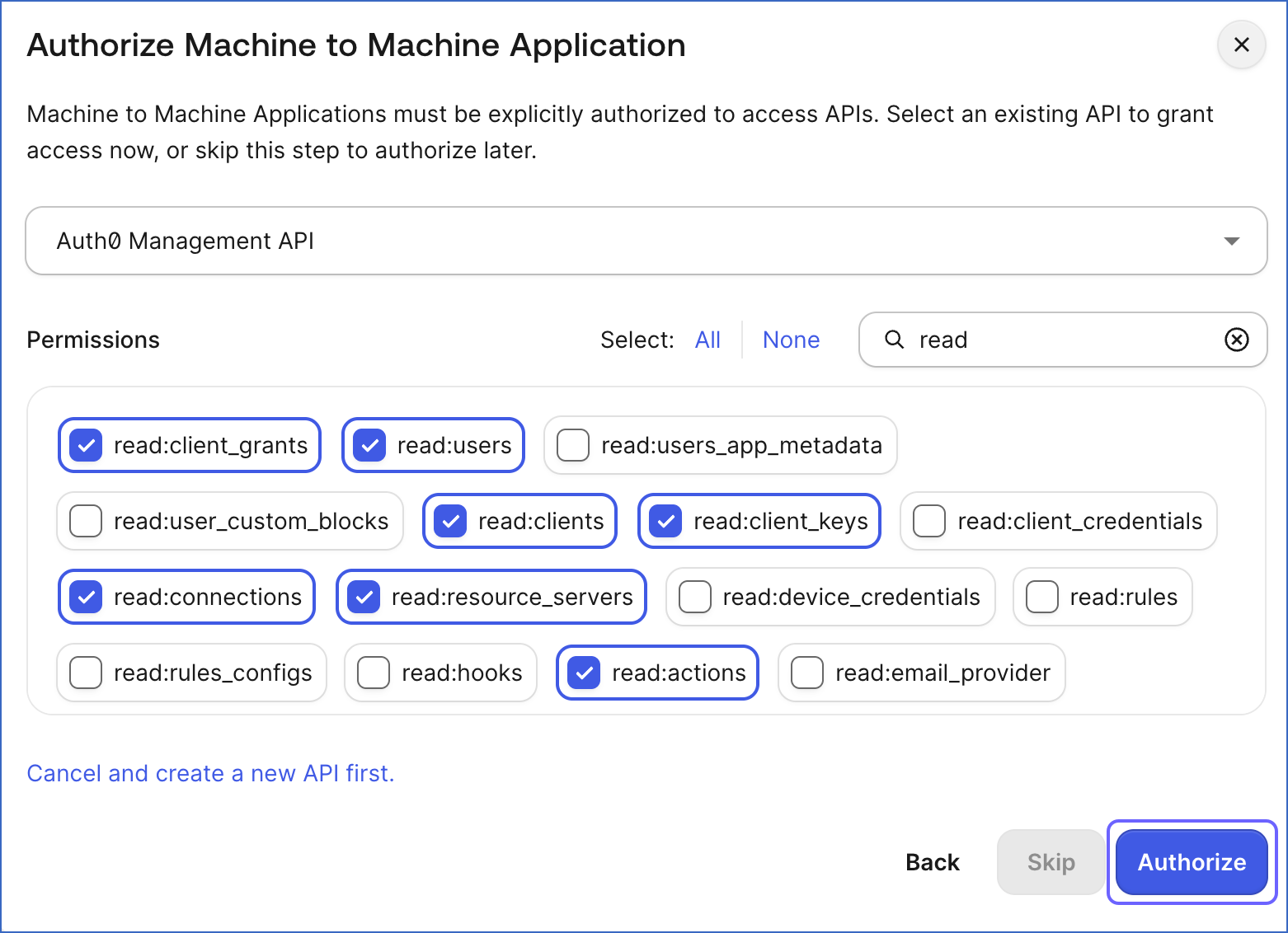Enable read:email_provider permission

[807, 673]
